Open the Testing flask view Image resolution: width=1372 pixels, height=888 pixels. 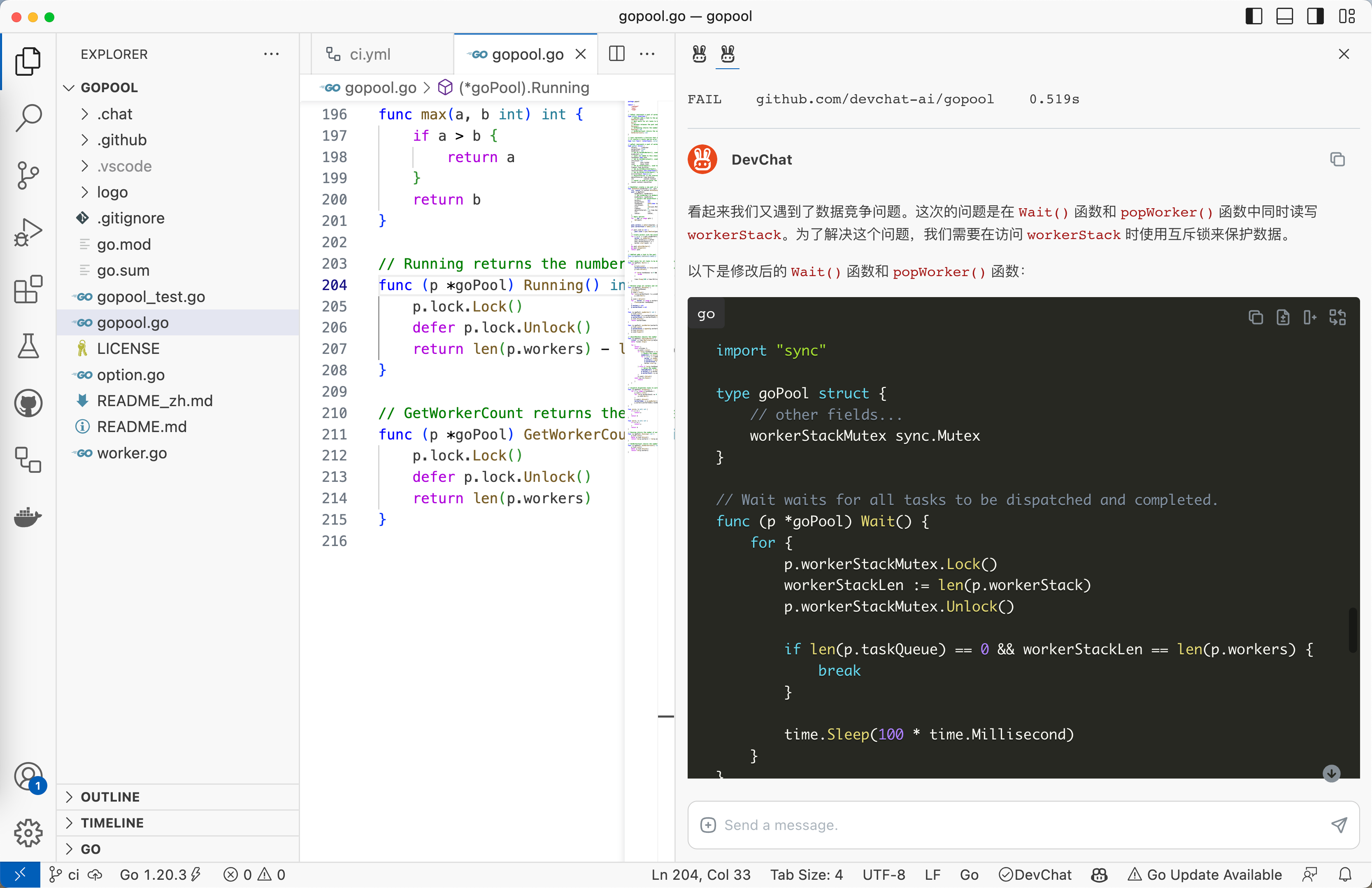click(28, 346)
